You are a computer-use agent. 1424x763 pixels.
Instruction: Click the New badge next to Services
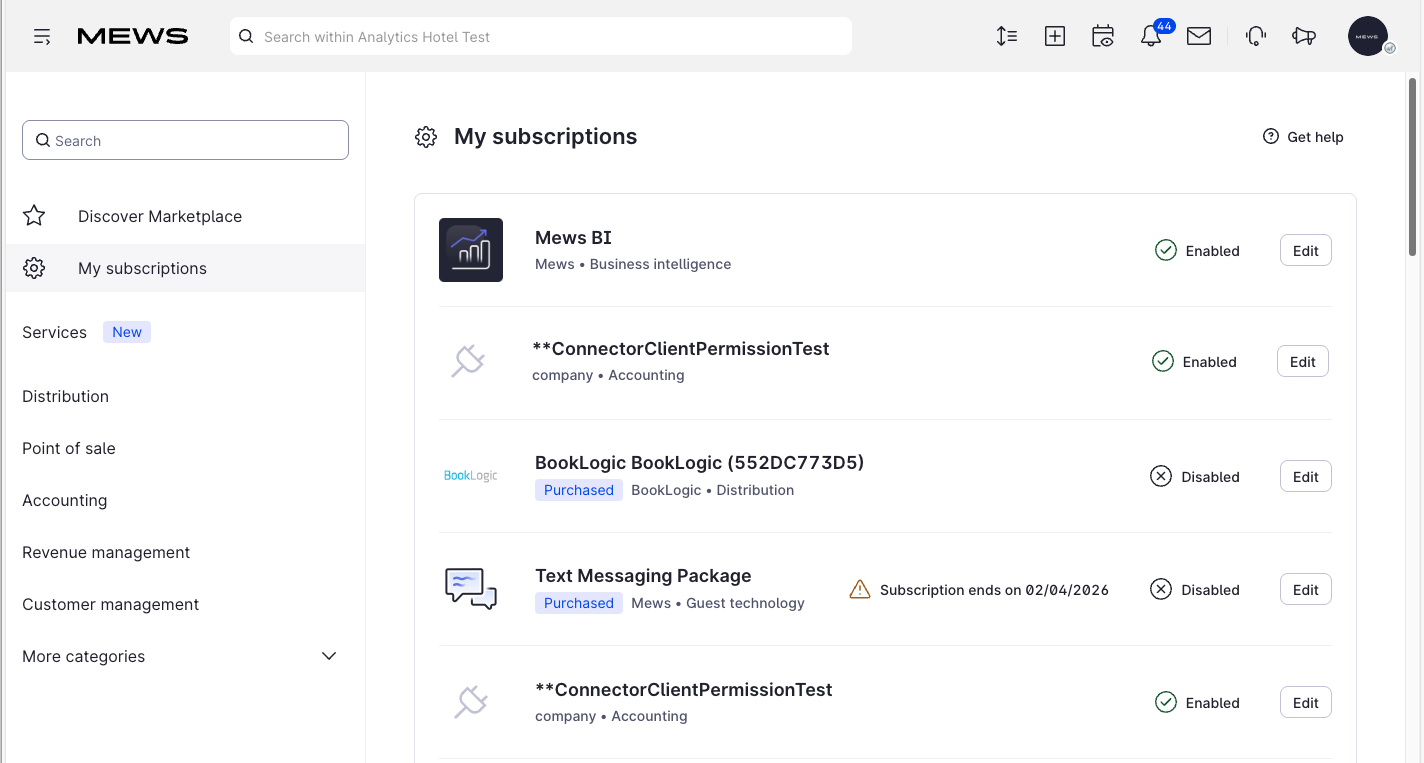(127, 332)
